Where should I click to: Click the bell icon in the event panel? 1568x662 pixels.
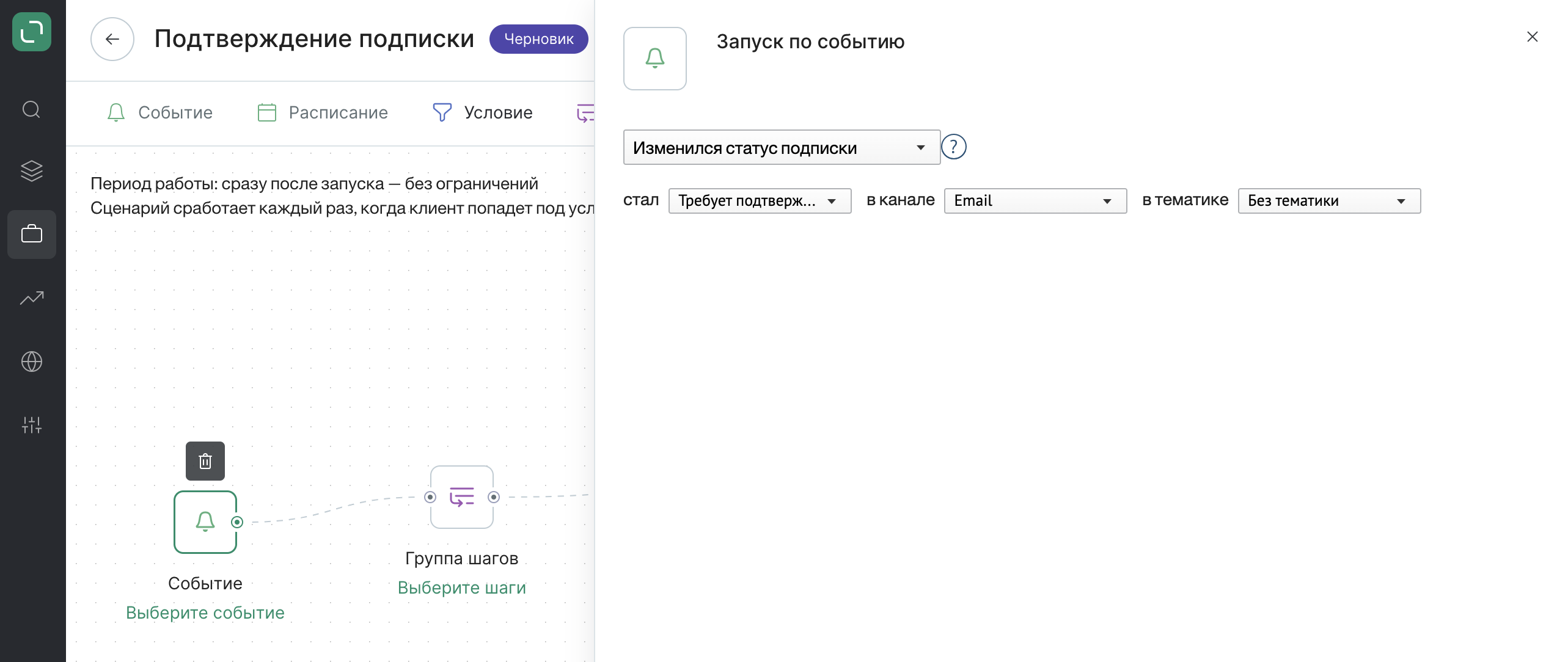point(655,59)
